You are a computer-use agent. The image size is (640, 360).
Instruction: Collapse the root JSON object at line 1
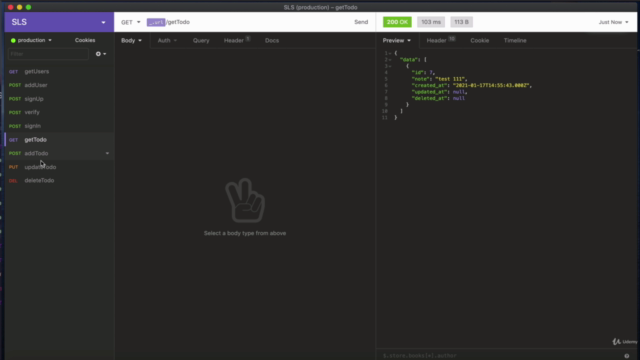390,53
